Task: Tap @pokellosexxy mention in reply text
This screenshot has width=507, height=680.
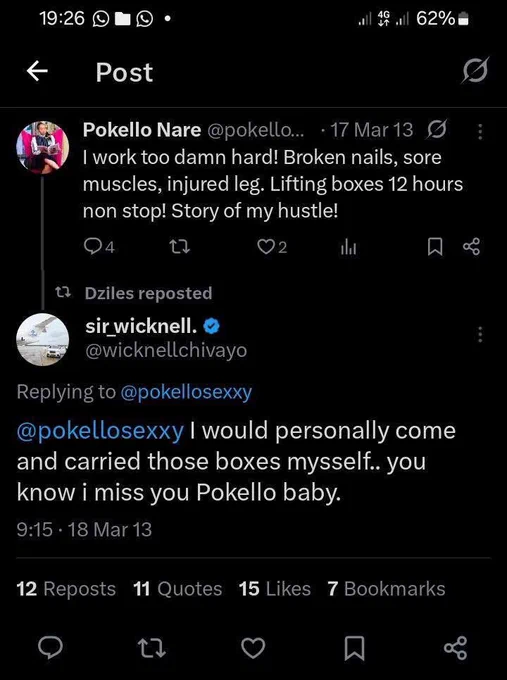Action: click(100, 432)
